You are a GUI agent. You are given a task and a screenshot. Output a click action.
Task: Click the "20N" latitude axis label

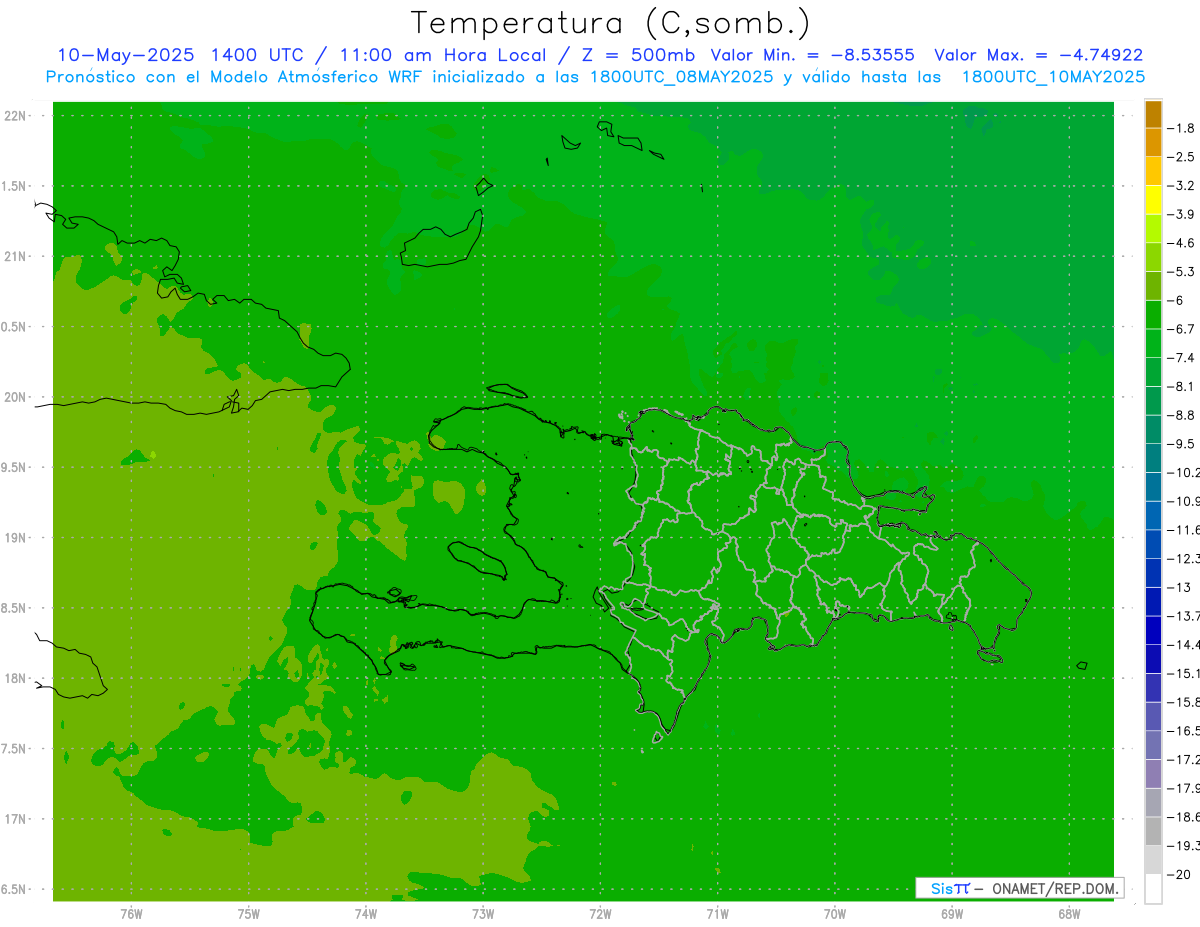pos(15,397)
